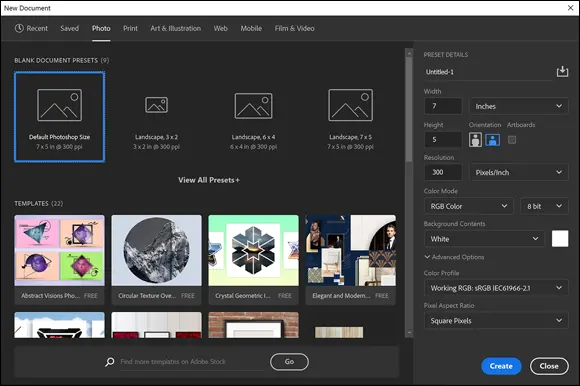Click the magnifier icon in Adobe Stock search
The image size is (580, 386).
click(x=109, y=362)
